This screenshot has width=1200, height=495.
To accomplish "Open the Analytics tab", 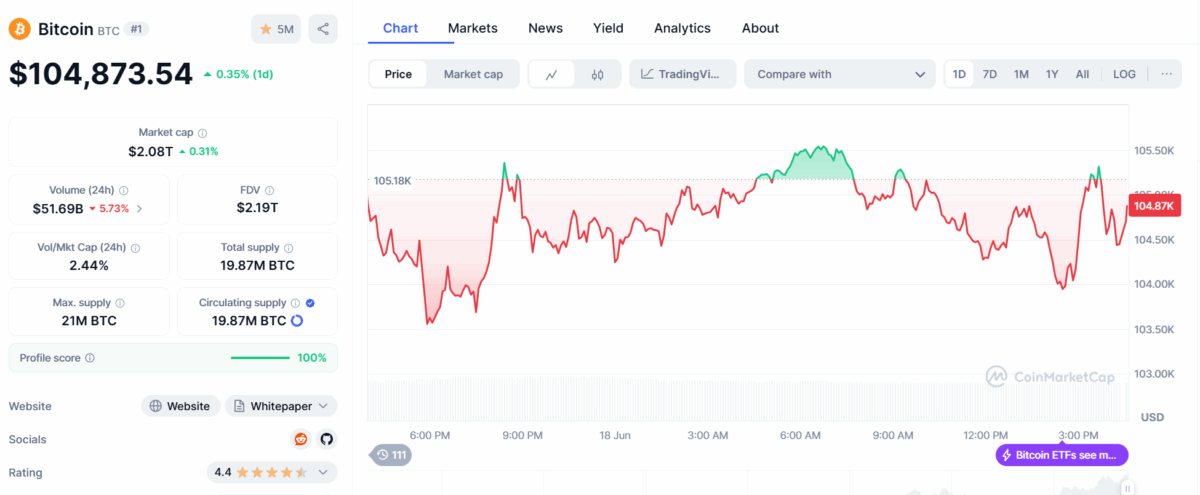I will pyautogui.click(x=682, y=28).
